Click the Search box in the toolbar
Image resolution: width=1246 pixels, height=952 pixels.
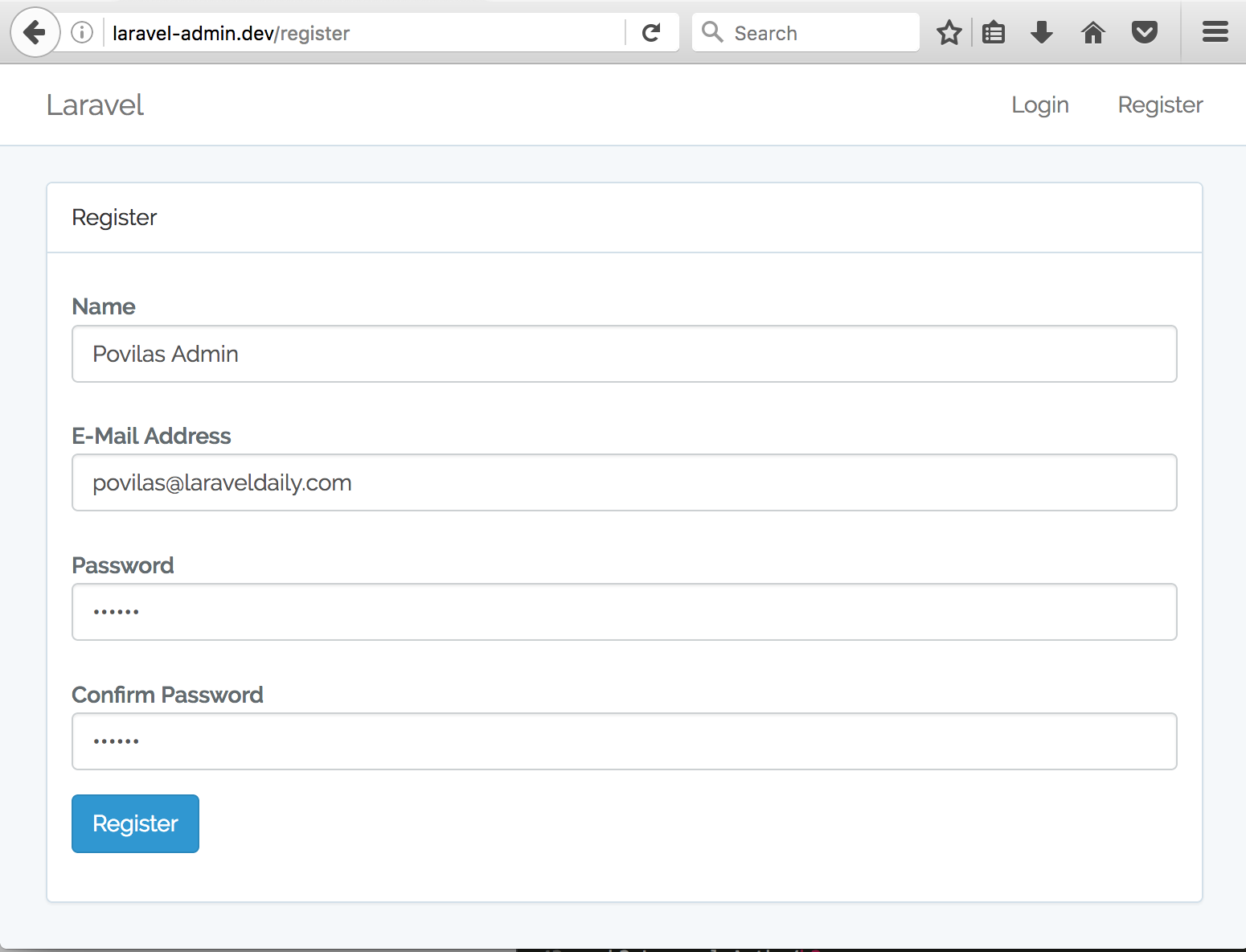(x=804, y=32)
